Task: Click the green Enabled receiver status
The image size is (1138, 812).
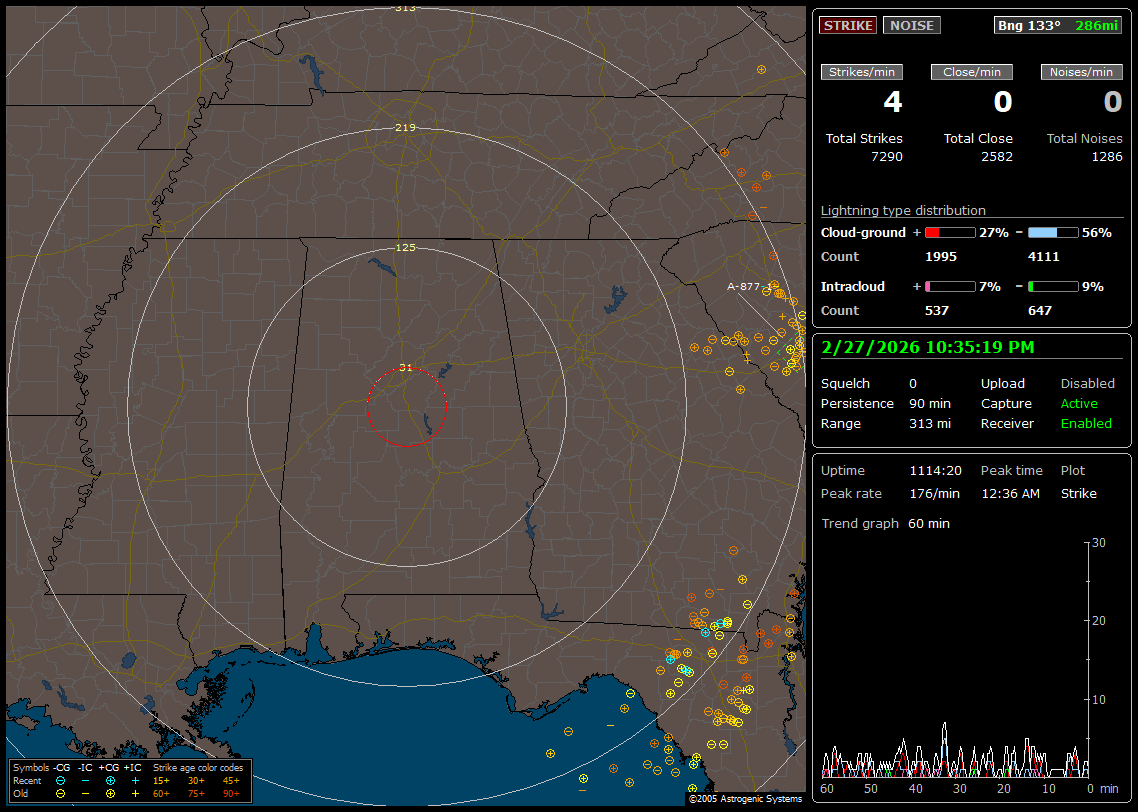Action: click(x=1086, y=424)
